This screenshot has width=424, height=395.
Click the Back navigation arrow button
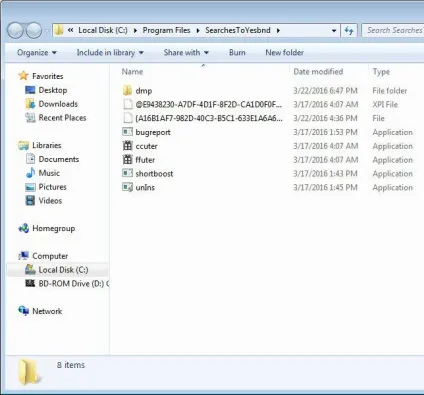pos(15,31)
